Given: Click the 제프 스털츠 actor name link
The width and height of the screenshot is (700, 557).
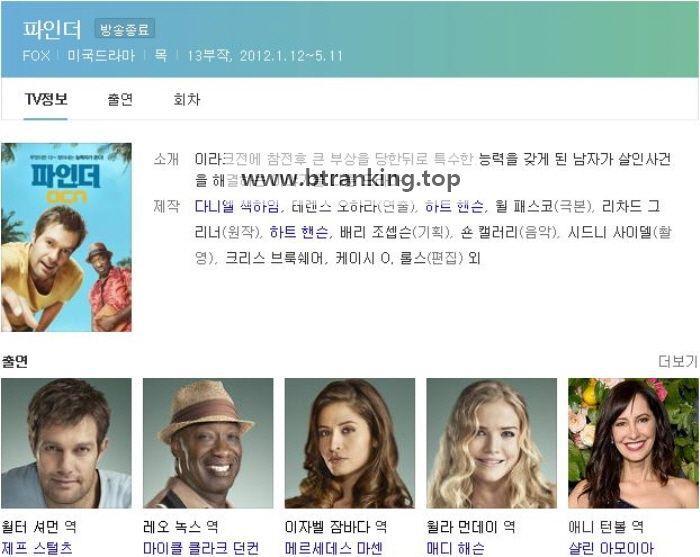Looking at the screenshot, I should (x=37, y=548).
